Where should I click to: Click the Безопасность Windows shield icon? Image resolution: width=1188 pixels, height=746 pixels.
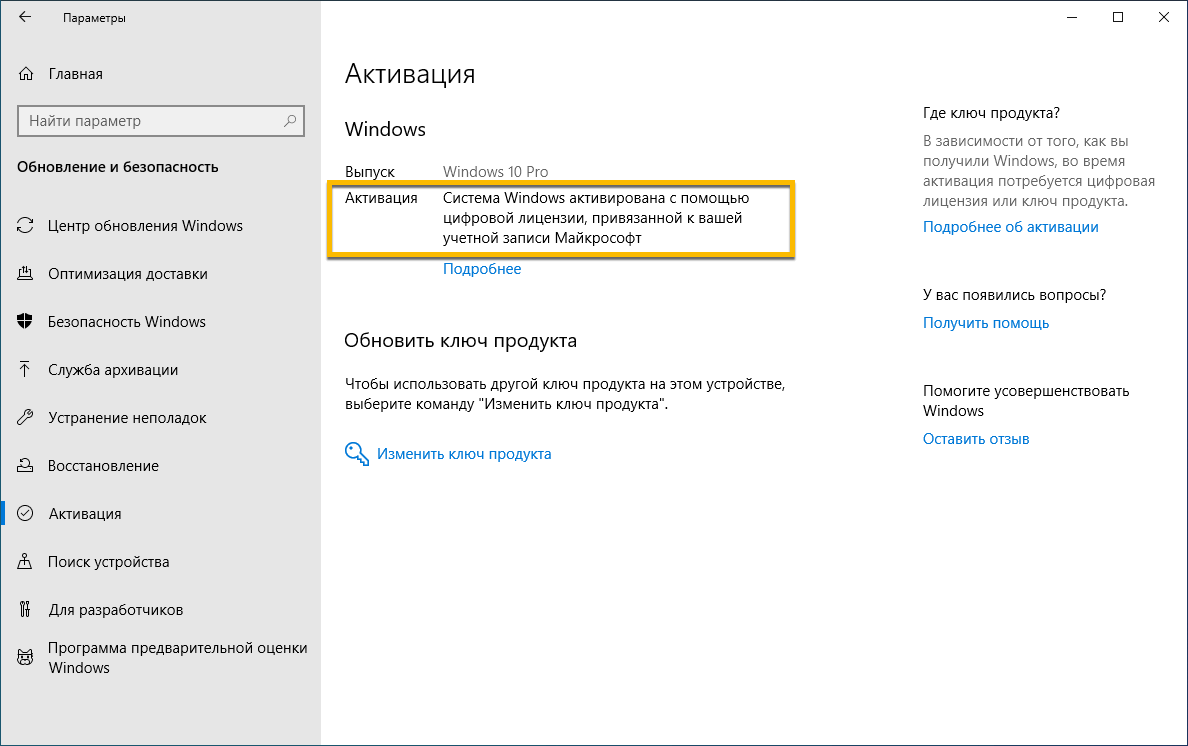26,322
